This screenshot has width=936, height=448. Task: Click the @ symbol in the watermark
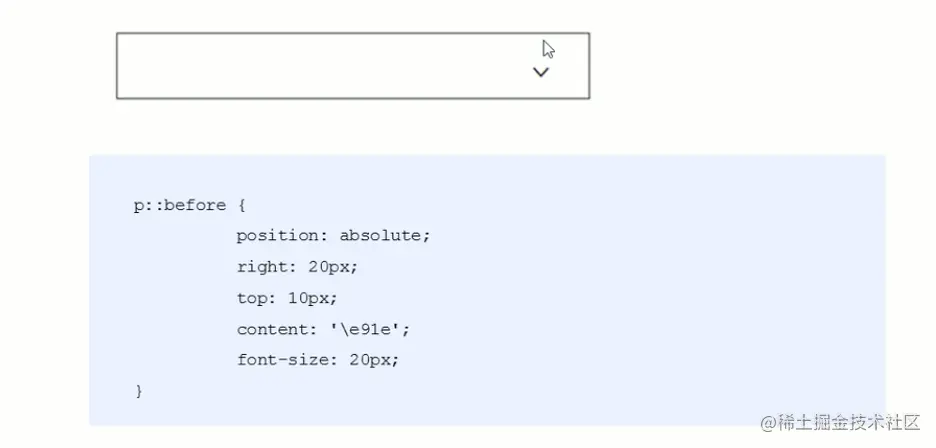click(x=768, y=421)
